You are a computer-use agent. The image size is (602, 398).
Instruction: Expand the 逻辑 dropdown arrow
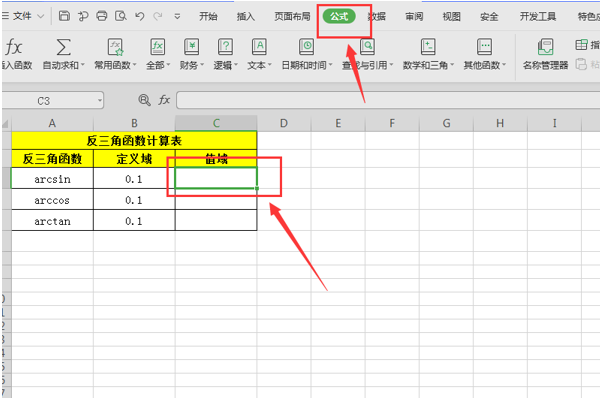click(236, 65)
